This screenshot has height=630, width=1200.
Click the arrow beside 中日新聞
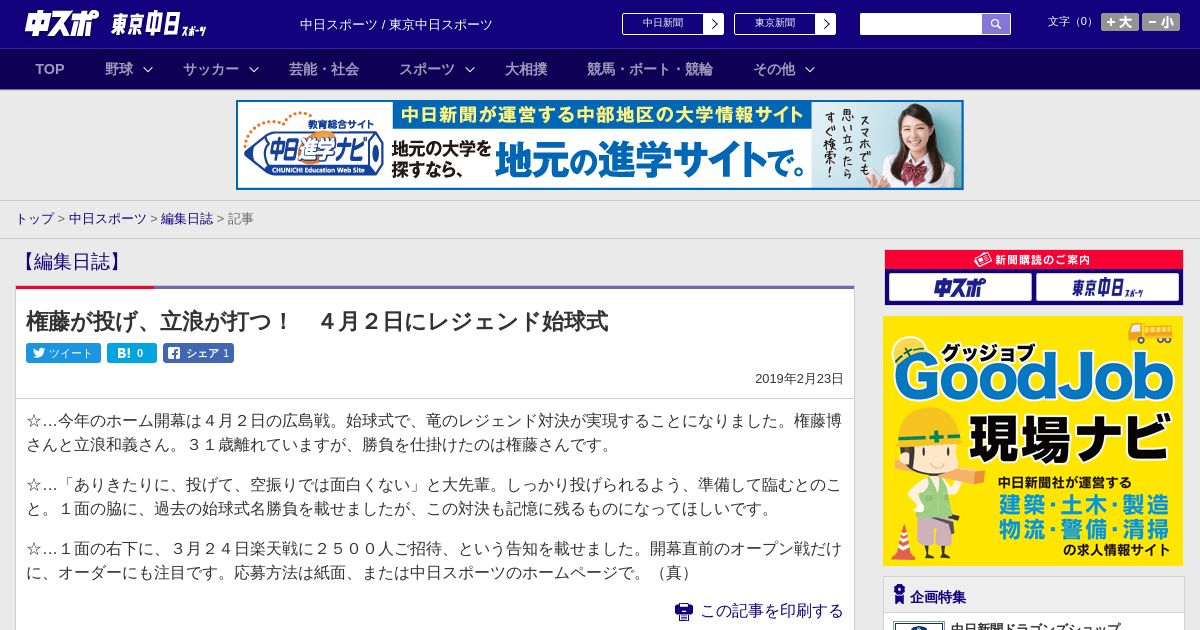pyautogui.click(x=714, y=24)
